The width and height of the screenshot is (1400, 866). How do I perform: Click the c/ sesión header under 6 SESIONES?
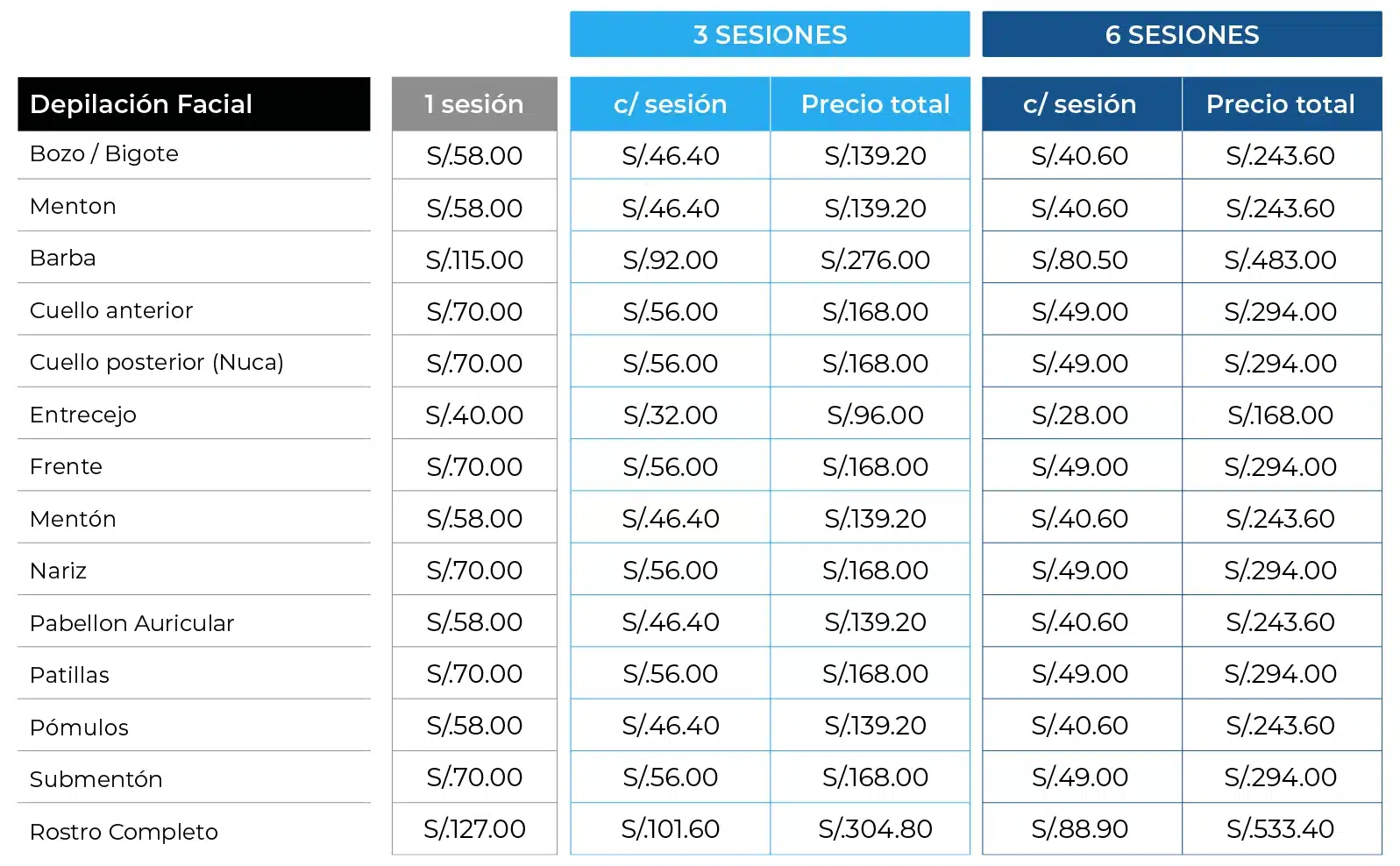1082,104
